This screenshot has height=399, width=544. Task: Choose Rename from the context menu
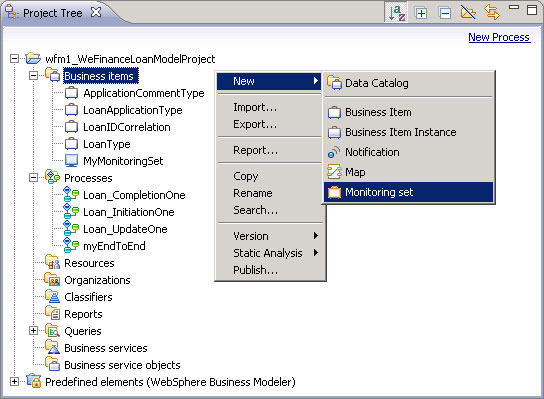269,193
